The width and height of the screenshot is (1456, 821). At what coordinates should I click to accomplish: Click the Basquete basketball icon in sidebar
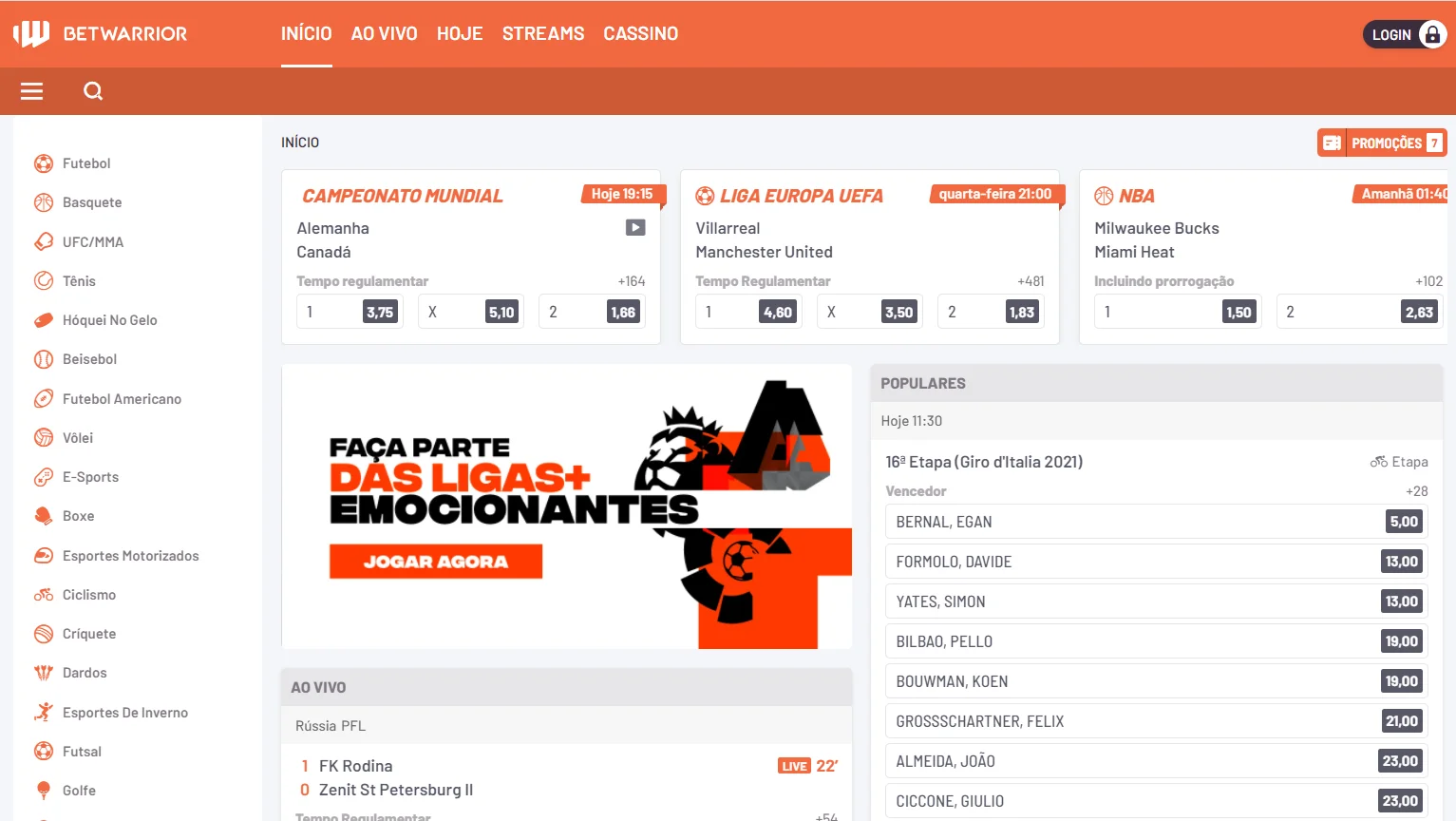44,202
